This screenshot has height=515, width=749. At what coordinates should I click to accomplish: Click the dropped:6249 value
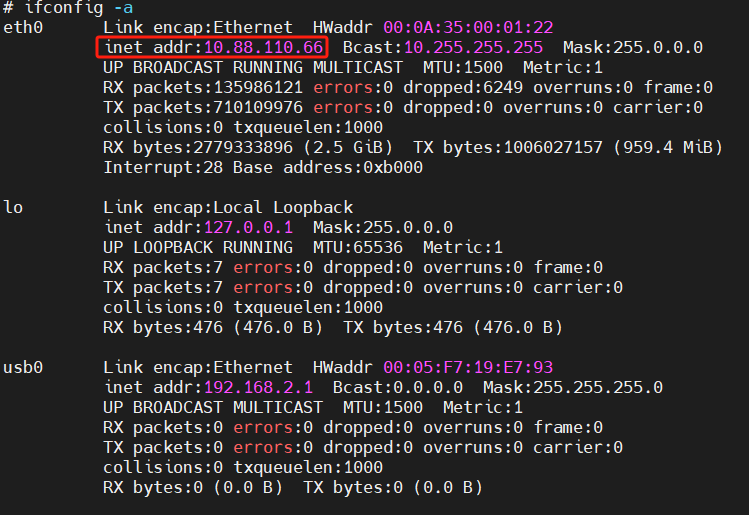(x=463, y=88)
